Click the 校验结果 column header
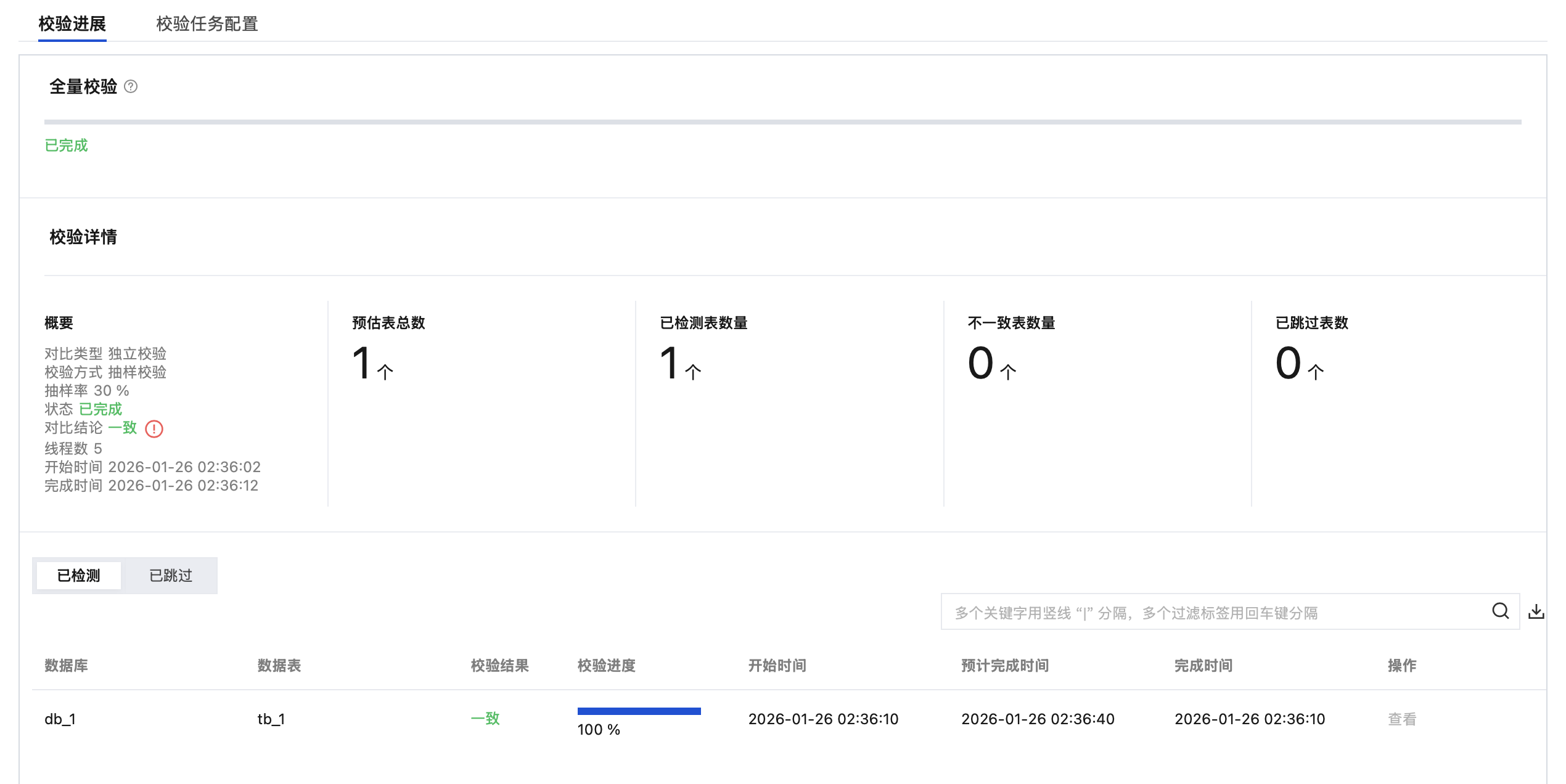The height and width of the screenshot is (784, 1566). 499,666
